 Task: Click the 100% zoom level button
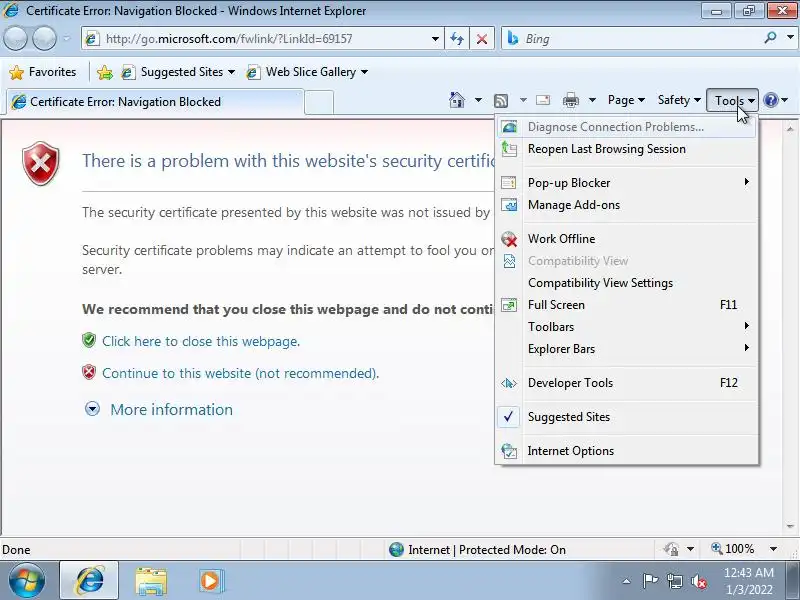[x=734, y=549]
